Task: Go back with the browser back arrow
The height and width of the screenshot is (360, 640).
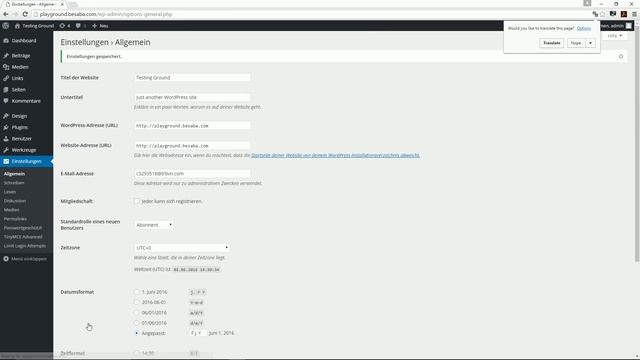Action: [x=6, y=14]
